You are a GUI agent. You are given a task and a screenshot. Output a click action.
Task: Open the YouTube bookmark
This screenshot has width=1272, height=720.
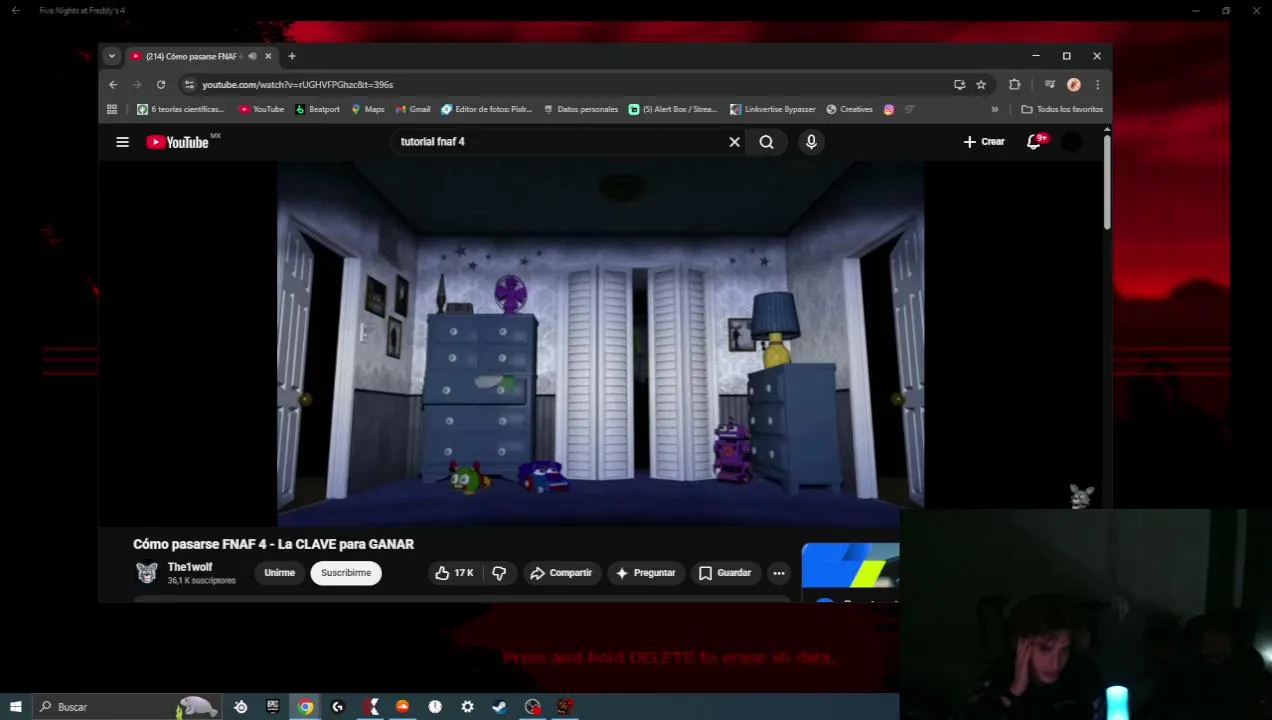[x=262, y=109]
